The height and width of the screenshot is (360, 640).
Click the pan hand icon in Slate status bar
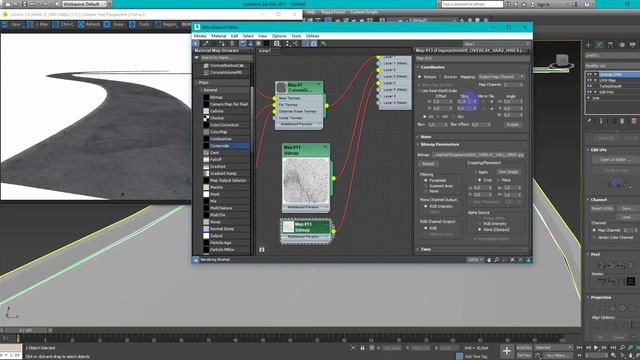pyautogui.click(x=489, y=260)
